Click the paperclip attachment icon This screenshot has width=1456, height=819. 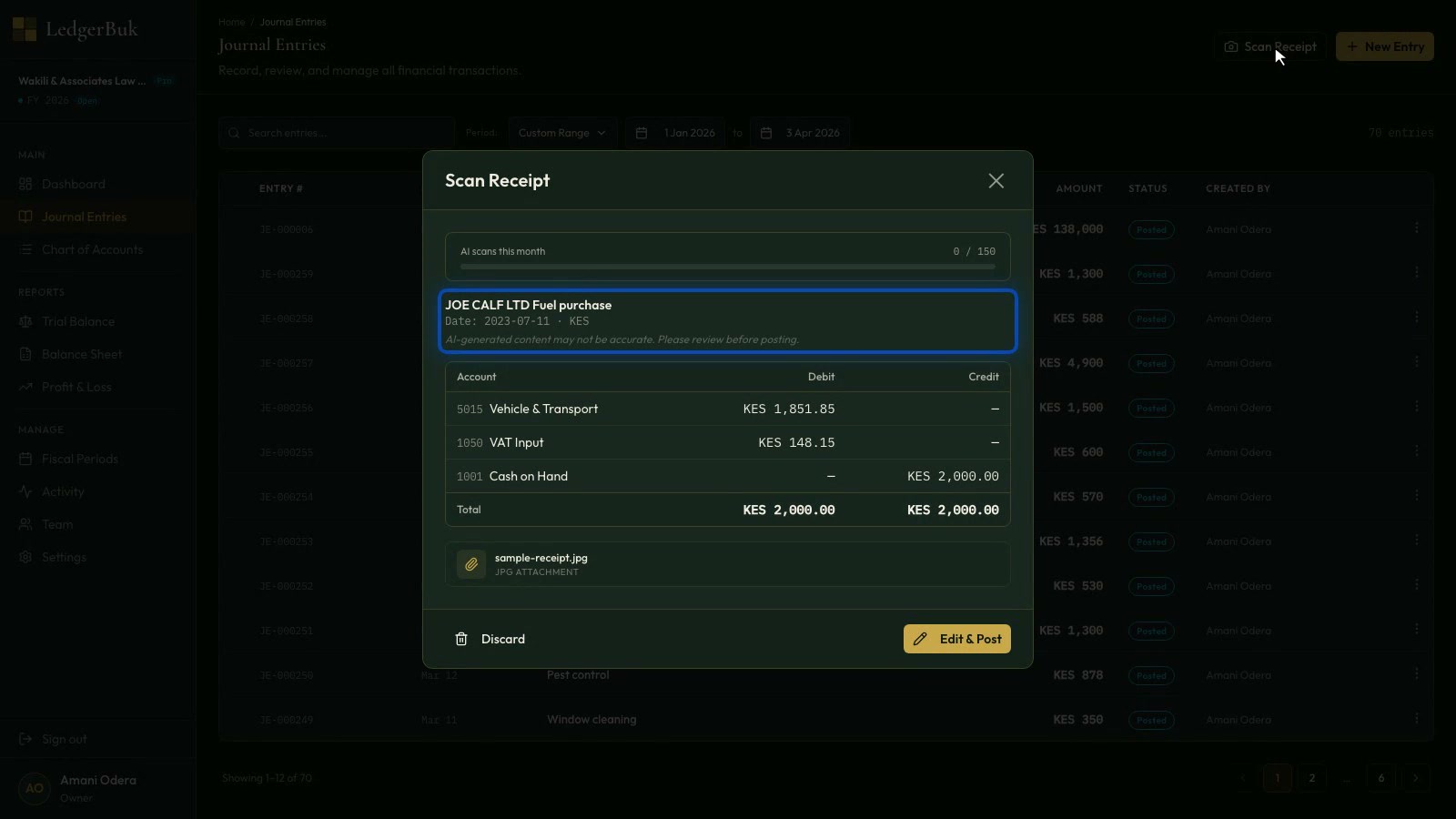point(471,564)
